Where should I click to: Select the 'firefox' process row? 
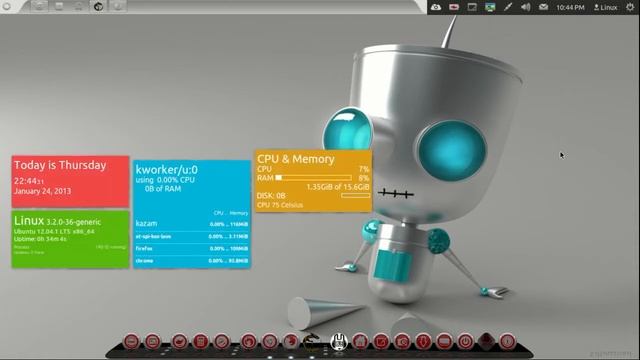192,248
